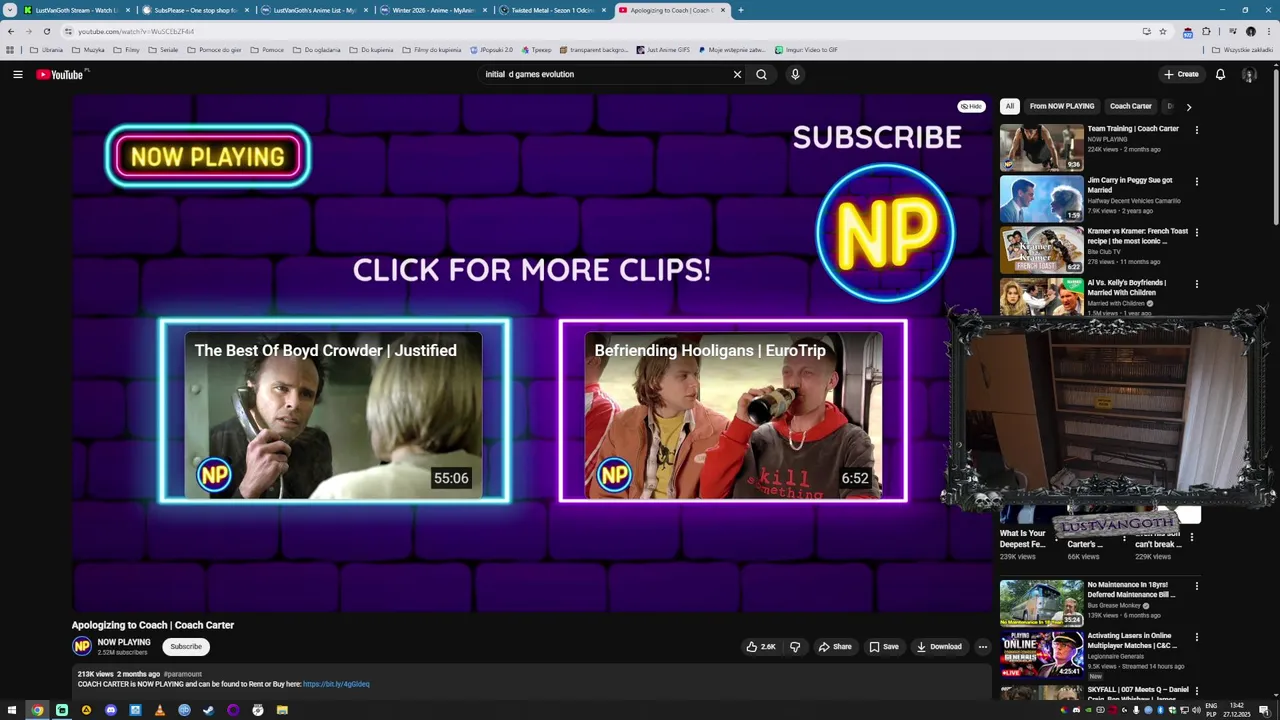Dislike the video with thumbs down
This screenshot has width=1280, height=720.
pos(795,647)
